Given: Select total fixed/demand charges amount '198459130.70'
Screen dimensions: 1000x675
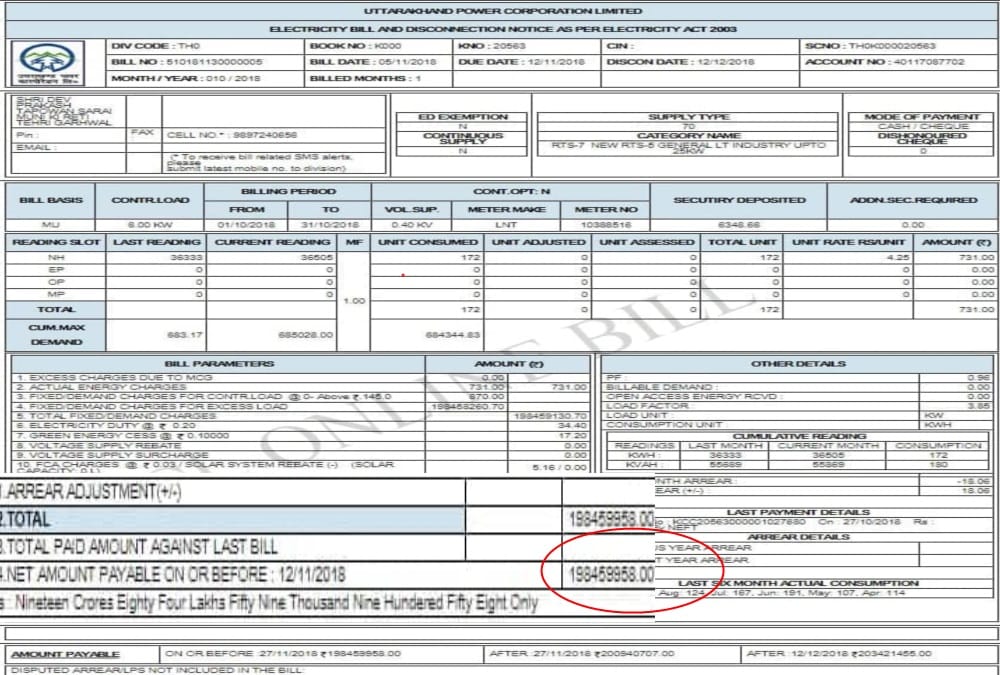Looking at the screenshot, I should 550,416.
